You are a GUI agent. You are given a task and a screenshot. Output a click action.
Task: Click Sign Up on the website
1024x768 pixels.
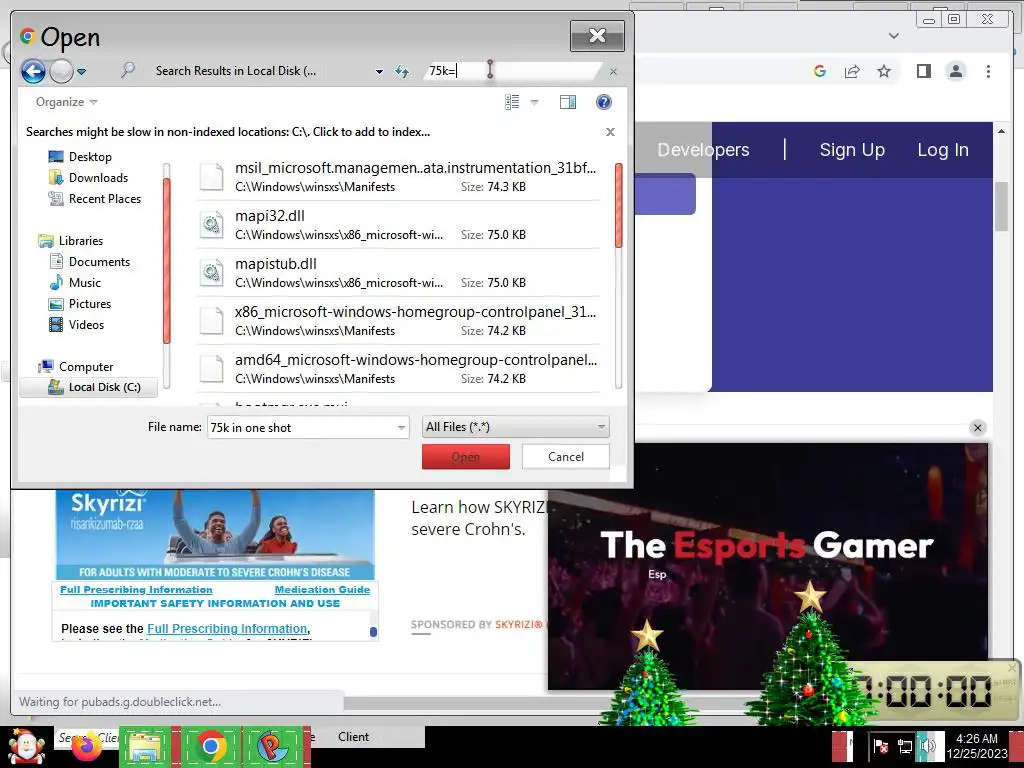coord(852,150)
